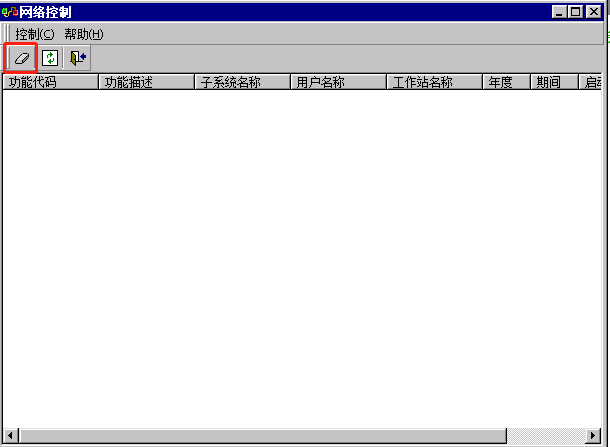Image resolution: width=610 pixels, height=447 pixels.
Task: Open the 帮助(H) menu
Action: 84,34
